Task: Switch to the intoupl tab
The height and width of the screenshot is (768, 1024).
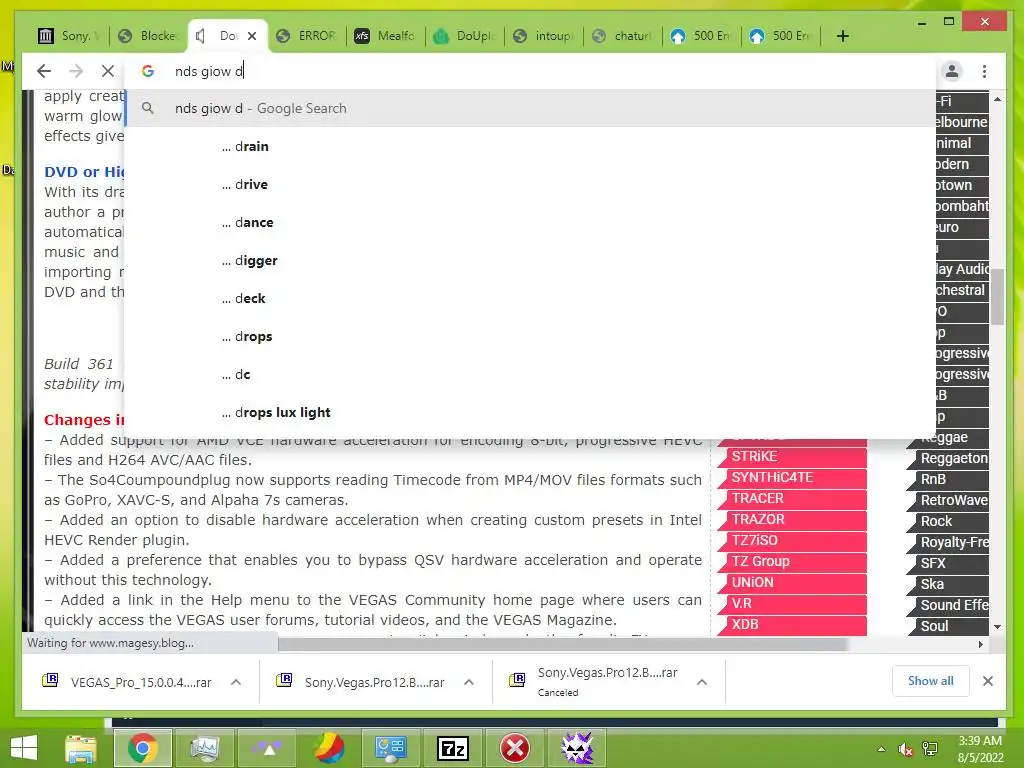Action: tap(544, 36)
